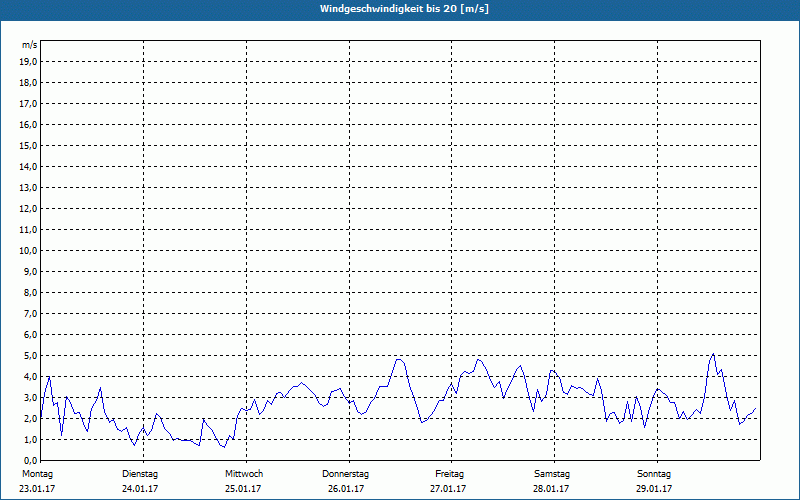Select the date 26.01.17
Screen dimensions: 800x500
[346, 489]
